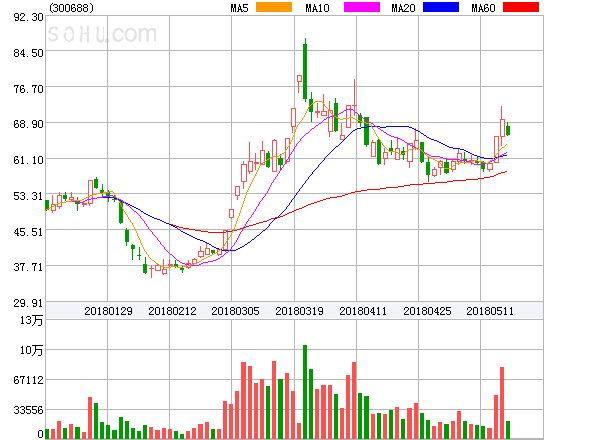The image size is (600, 440).
Task: Click the stock code (300688) label
Action: coord(72,8)
